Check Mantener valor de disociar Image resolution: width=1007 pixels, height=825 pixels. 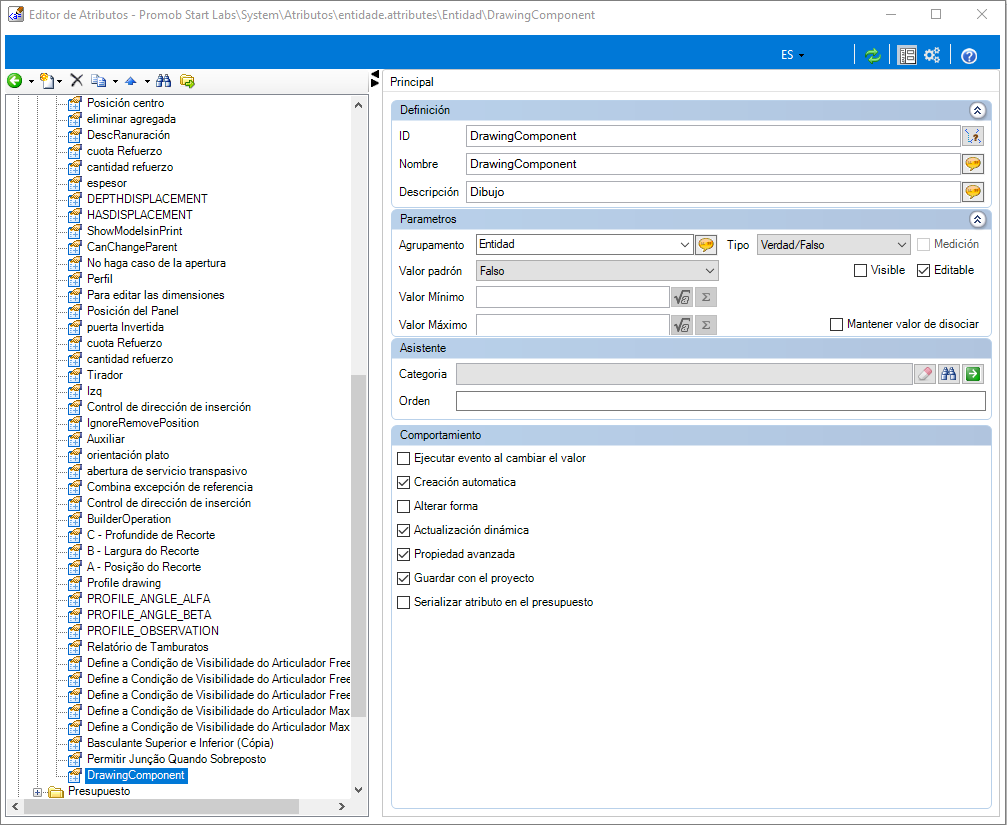(836, 324)
